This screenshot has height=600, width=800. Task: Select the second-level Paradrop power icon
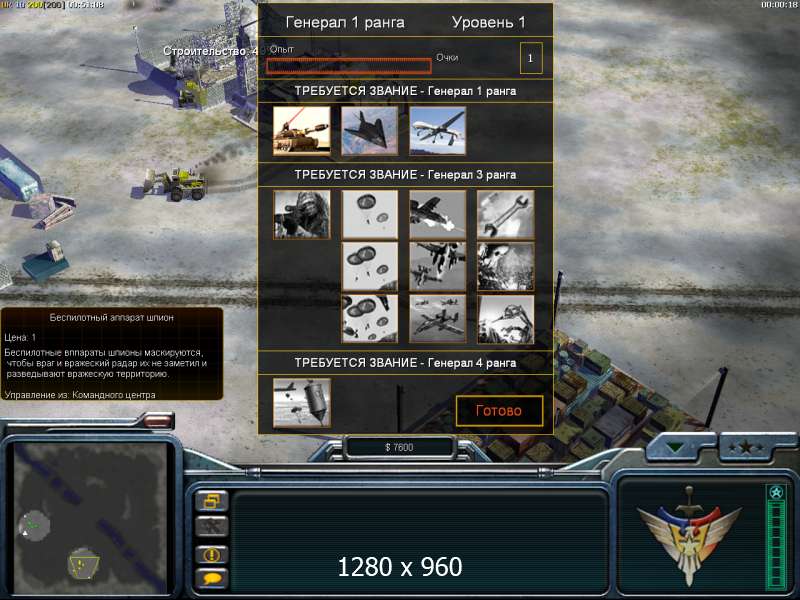[x=370, y=267]
